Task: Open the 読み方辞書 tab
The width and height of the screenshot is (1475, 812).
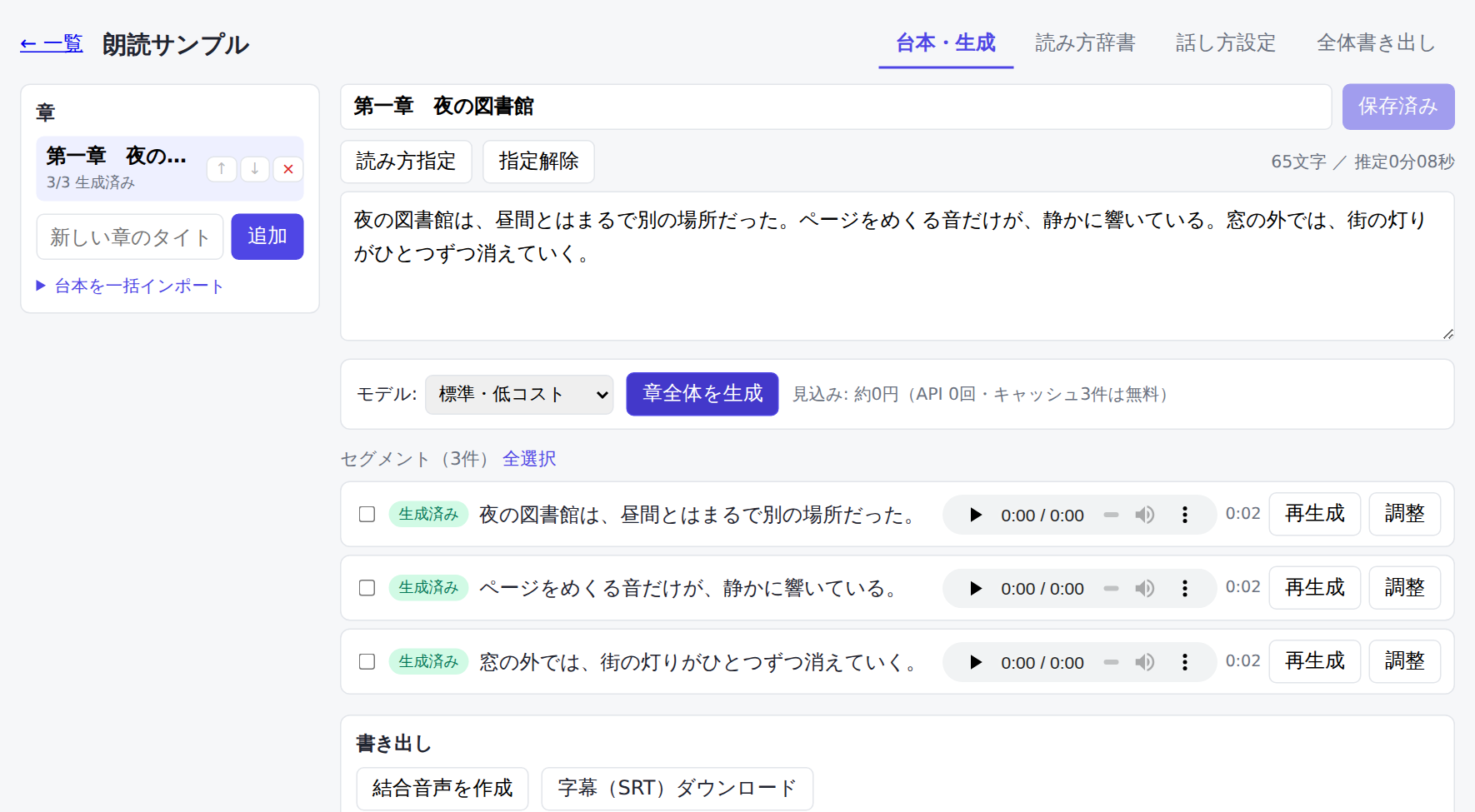Action: [x=1085, y=43]
